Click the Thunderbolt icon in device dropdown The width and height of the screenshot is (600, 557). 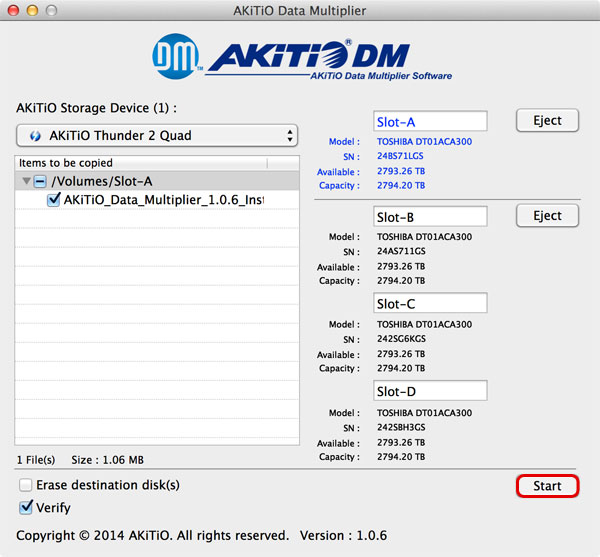click(x=35, y=136)
